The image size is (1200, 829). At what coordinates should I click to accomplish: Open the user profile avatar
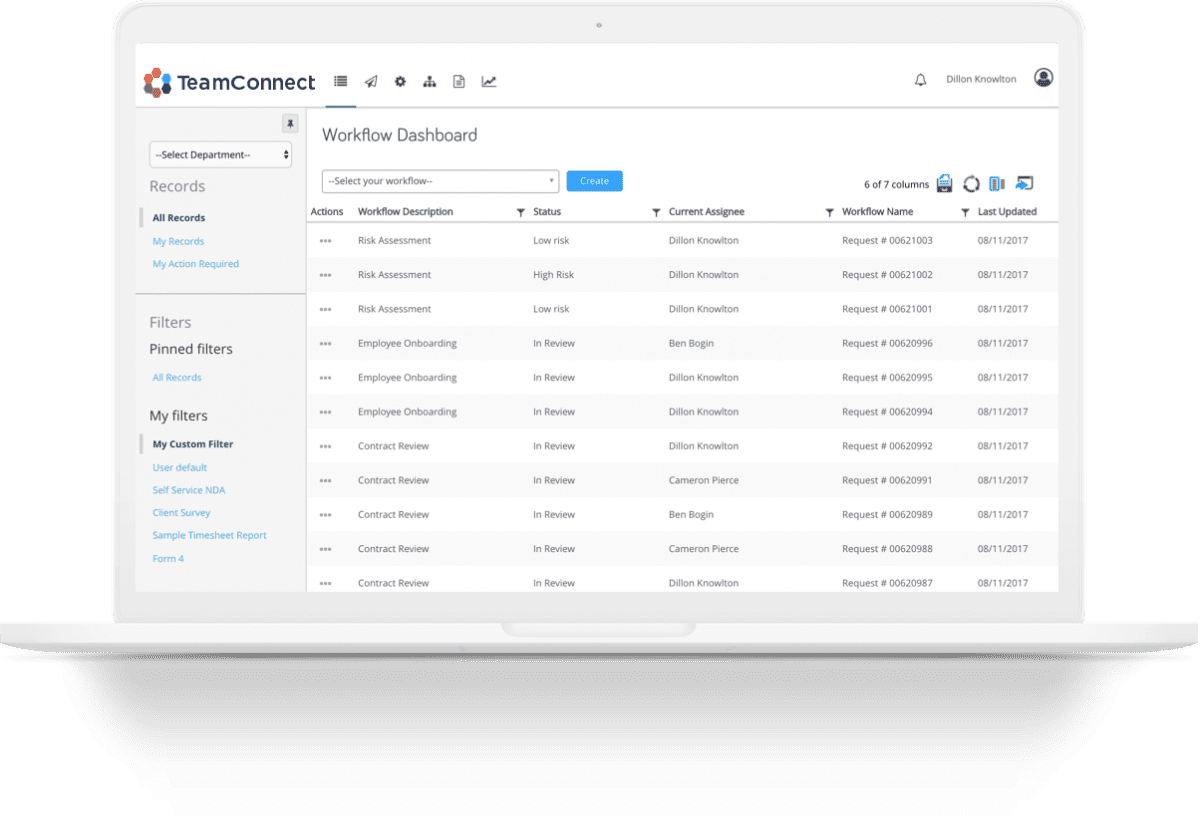tap(1043, 78)
